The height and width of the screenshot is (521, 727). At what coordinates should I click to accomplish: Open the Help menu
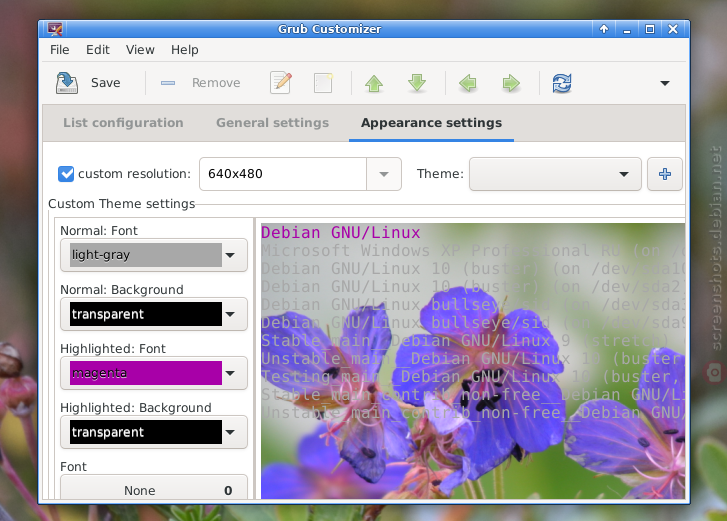185,50
